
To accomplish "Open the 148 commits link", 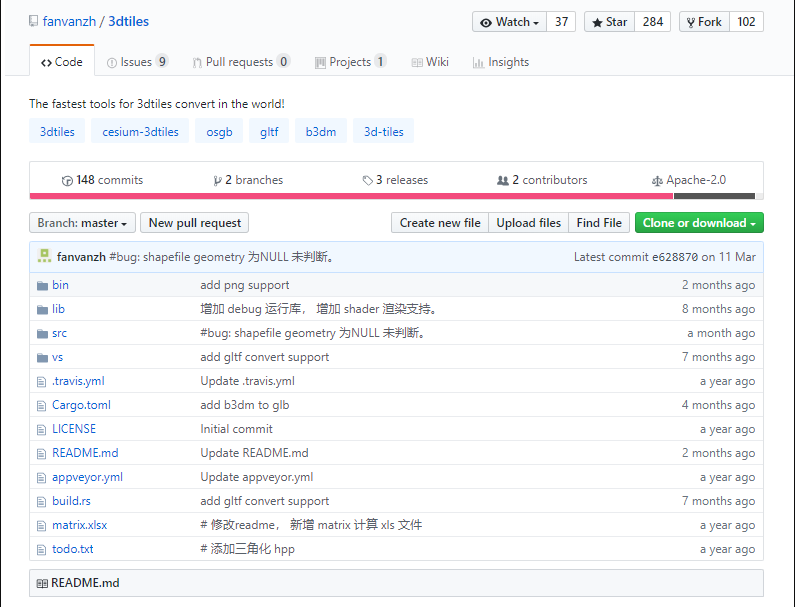I will pos(102,180).
